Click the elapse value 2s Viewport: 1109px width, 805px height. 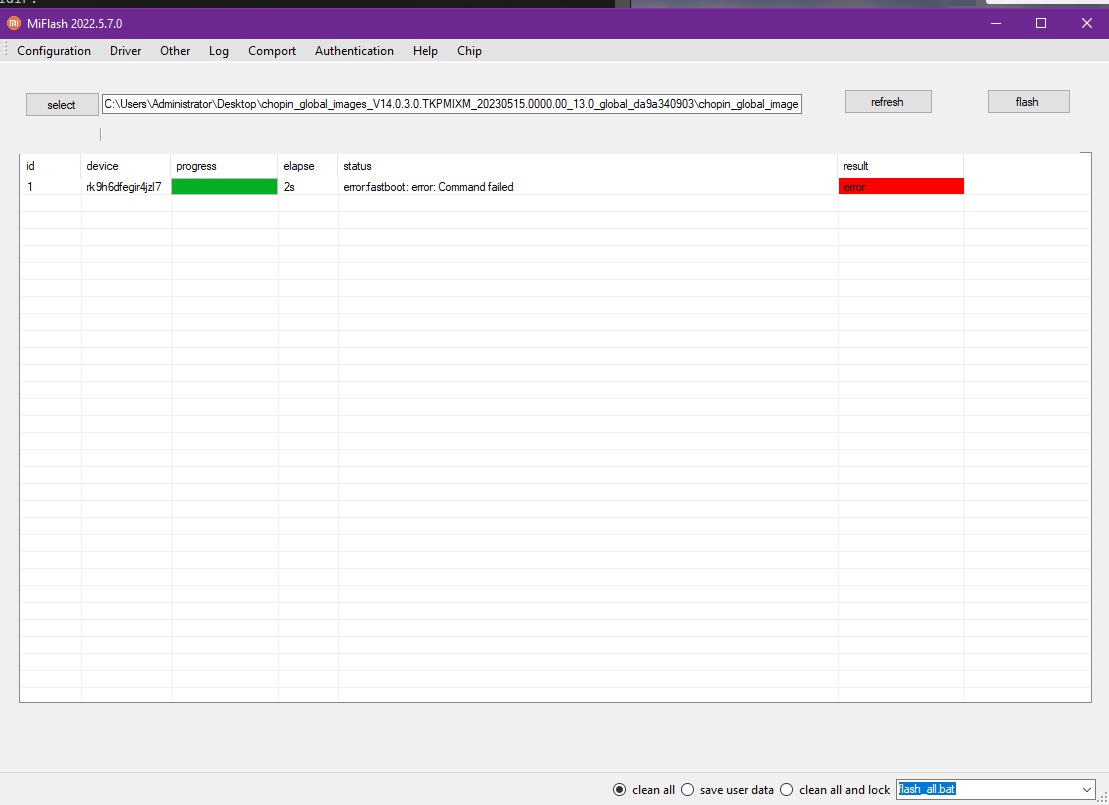click(x=289, y=187)
